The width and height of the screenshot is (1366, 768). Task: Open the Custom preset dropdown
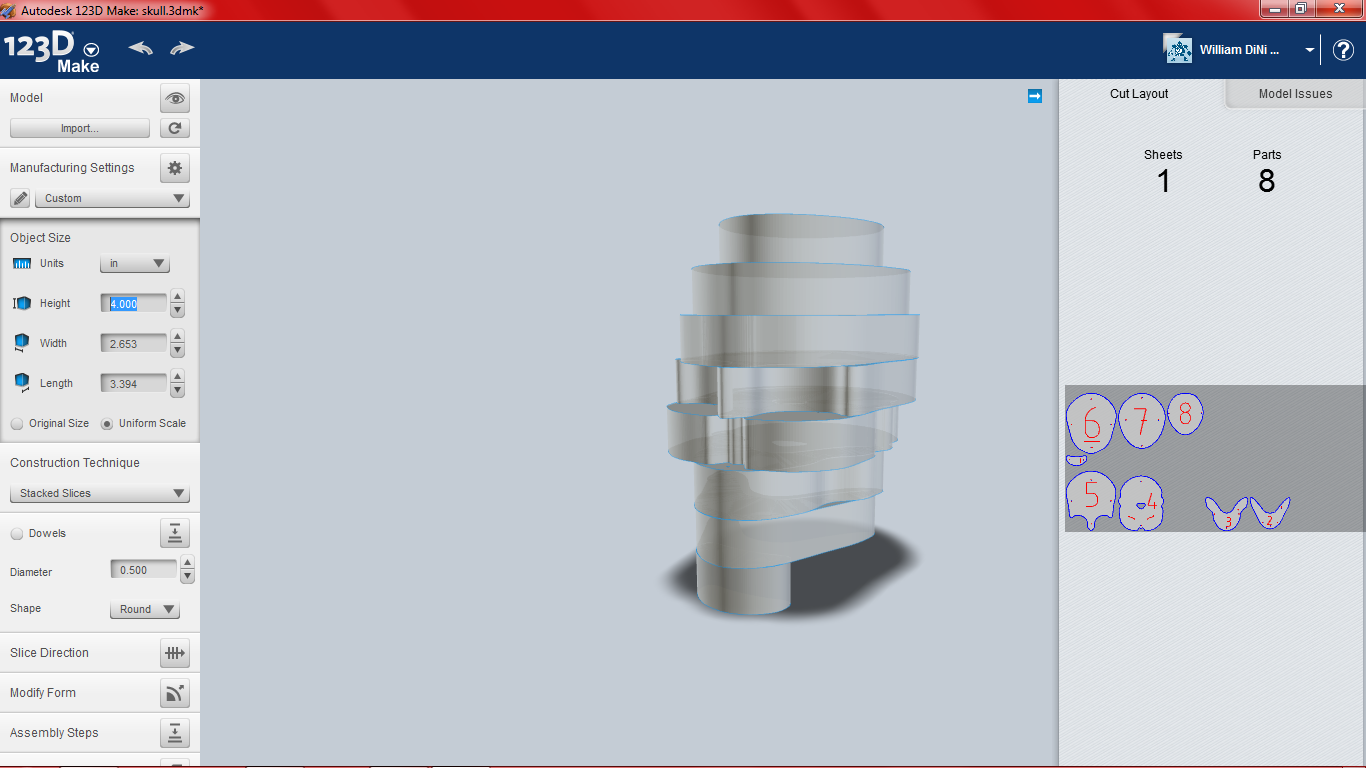tap(112, 198)
